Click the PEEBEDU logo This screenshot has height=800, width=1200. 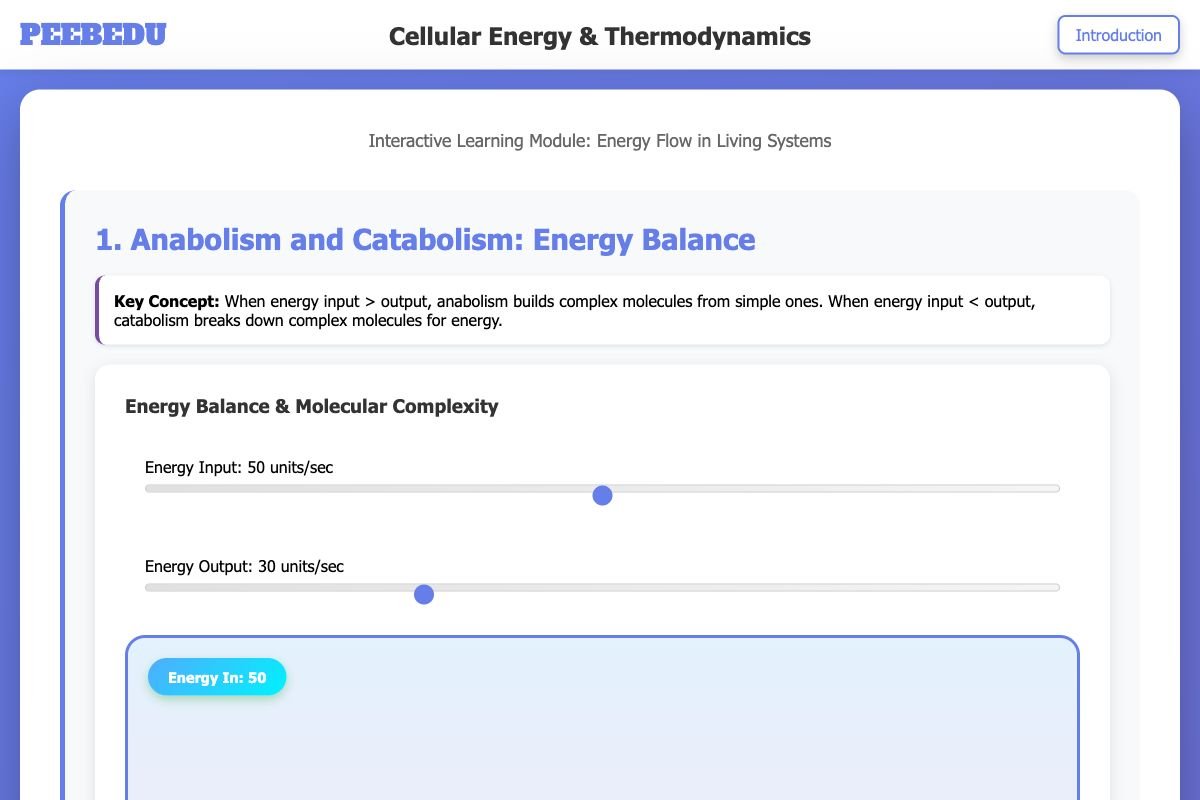click(x=93, y=34)
